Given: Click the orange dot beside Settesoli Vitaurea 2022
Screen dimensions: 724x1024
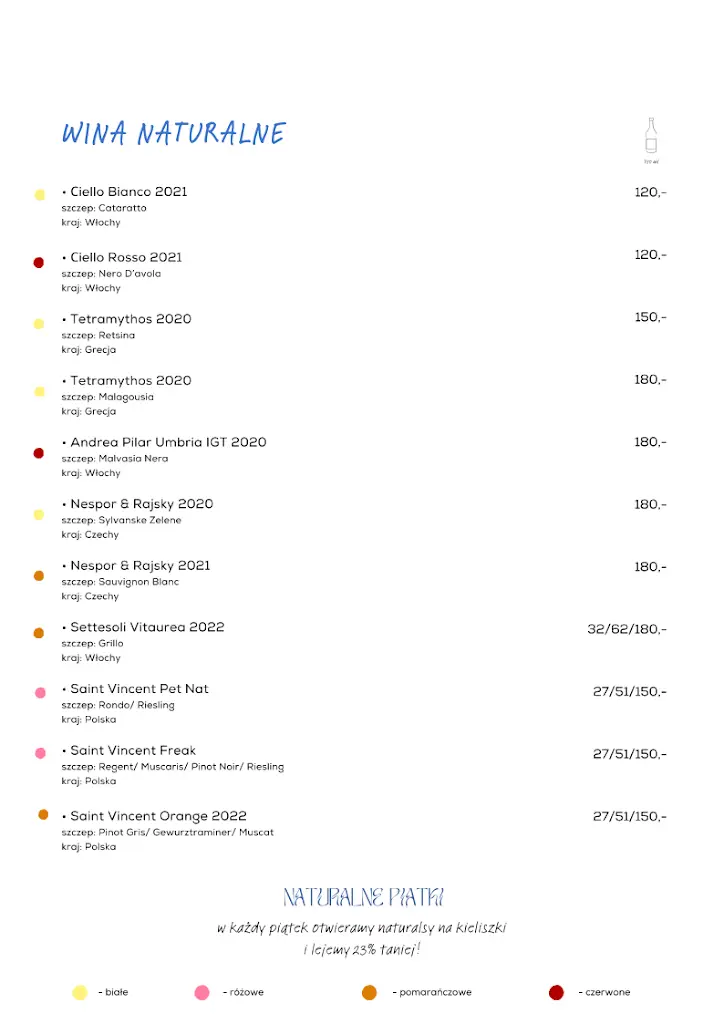Looking at the screenshot, I should tap(39, 633).
